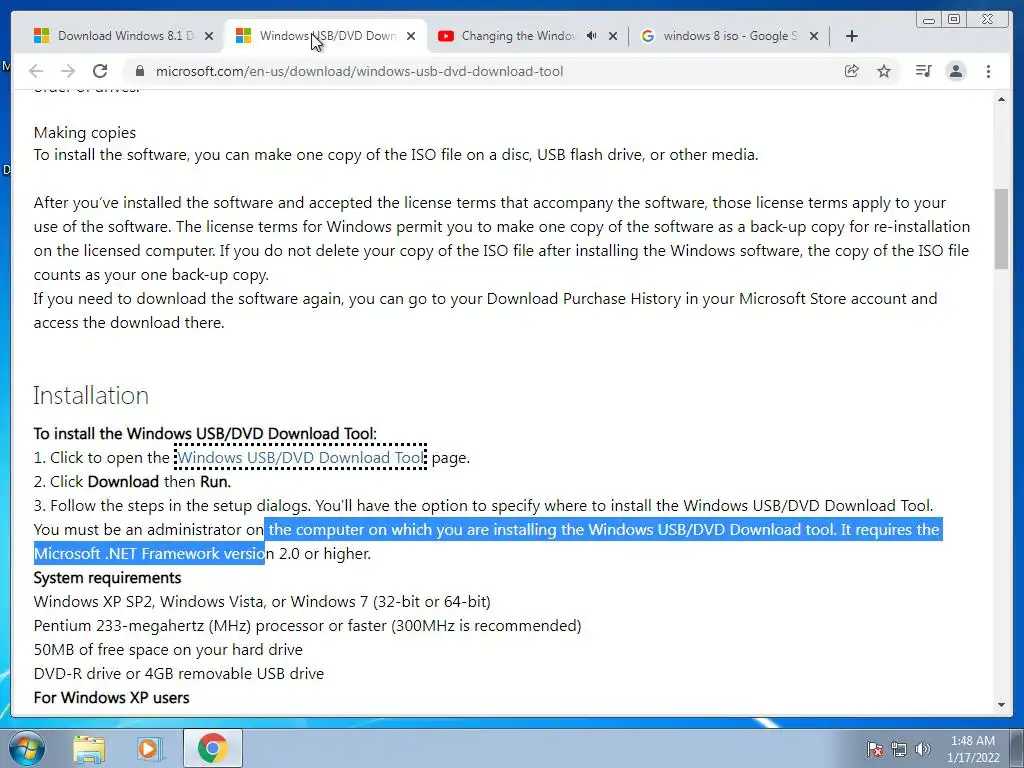The height and width of the screenshot is (768, 1024).
Task: Click the address bar URL
Action: click(x=359, y=71)
